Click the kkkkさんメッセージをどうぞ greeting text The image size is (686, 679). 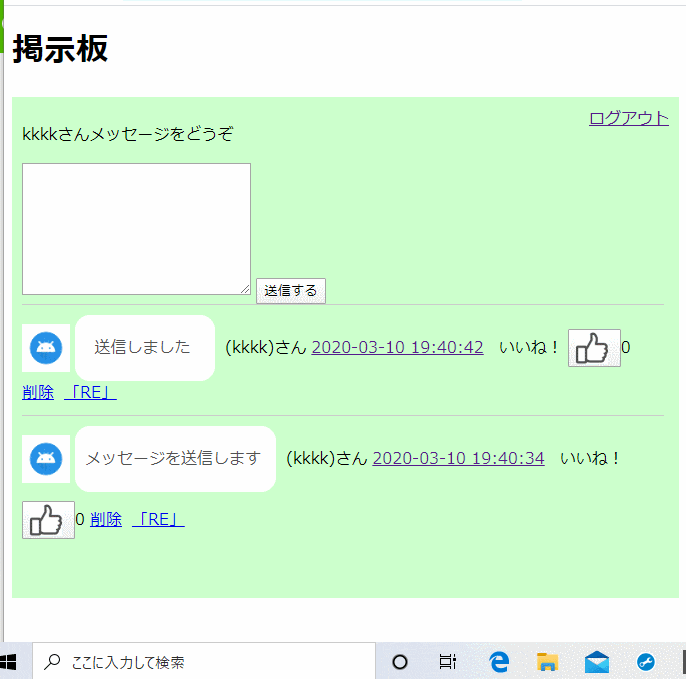tap(127, 134)
